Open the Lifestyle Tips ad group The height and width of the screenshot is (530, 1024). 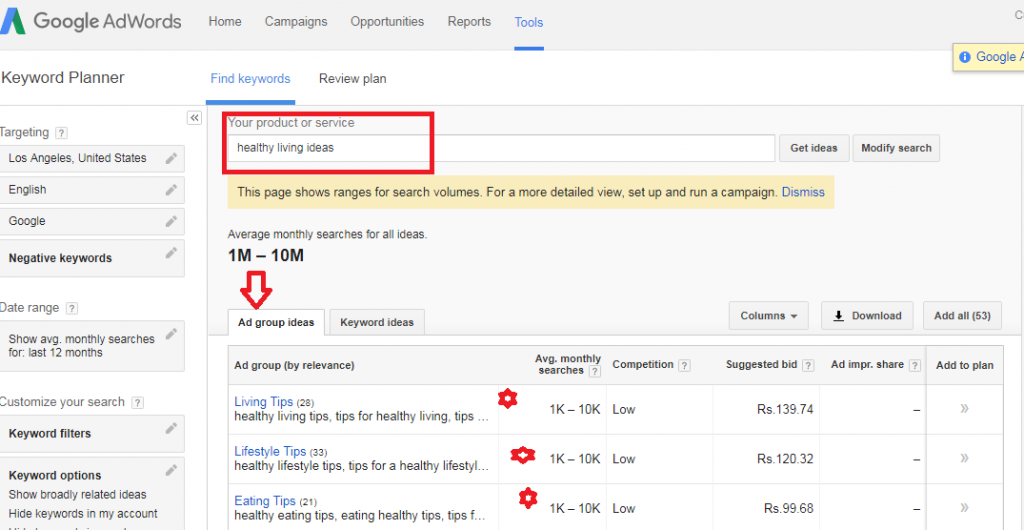click(270, 452)
